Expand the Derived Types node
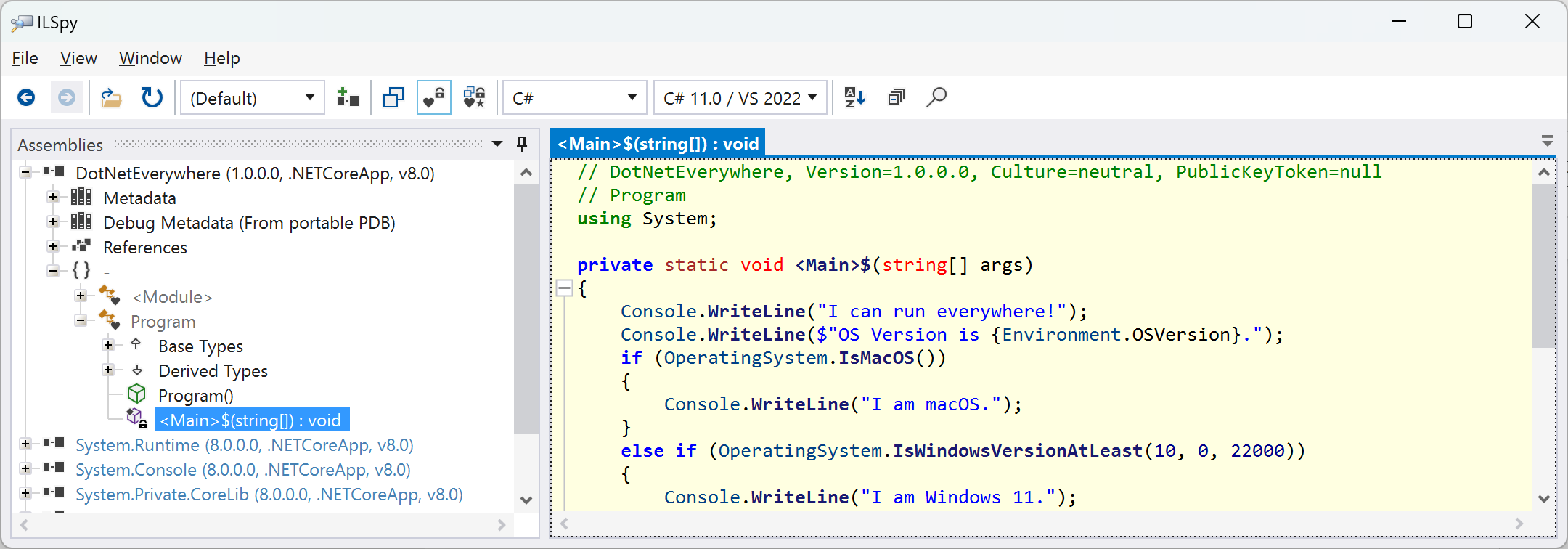The height and width of the screenshot is (549, 1568). [108, 370]
